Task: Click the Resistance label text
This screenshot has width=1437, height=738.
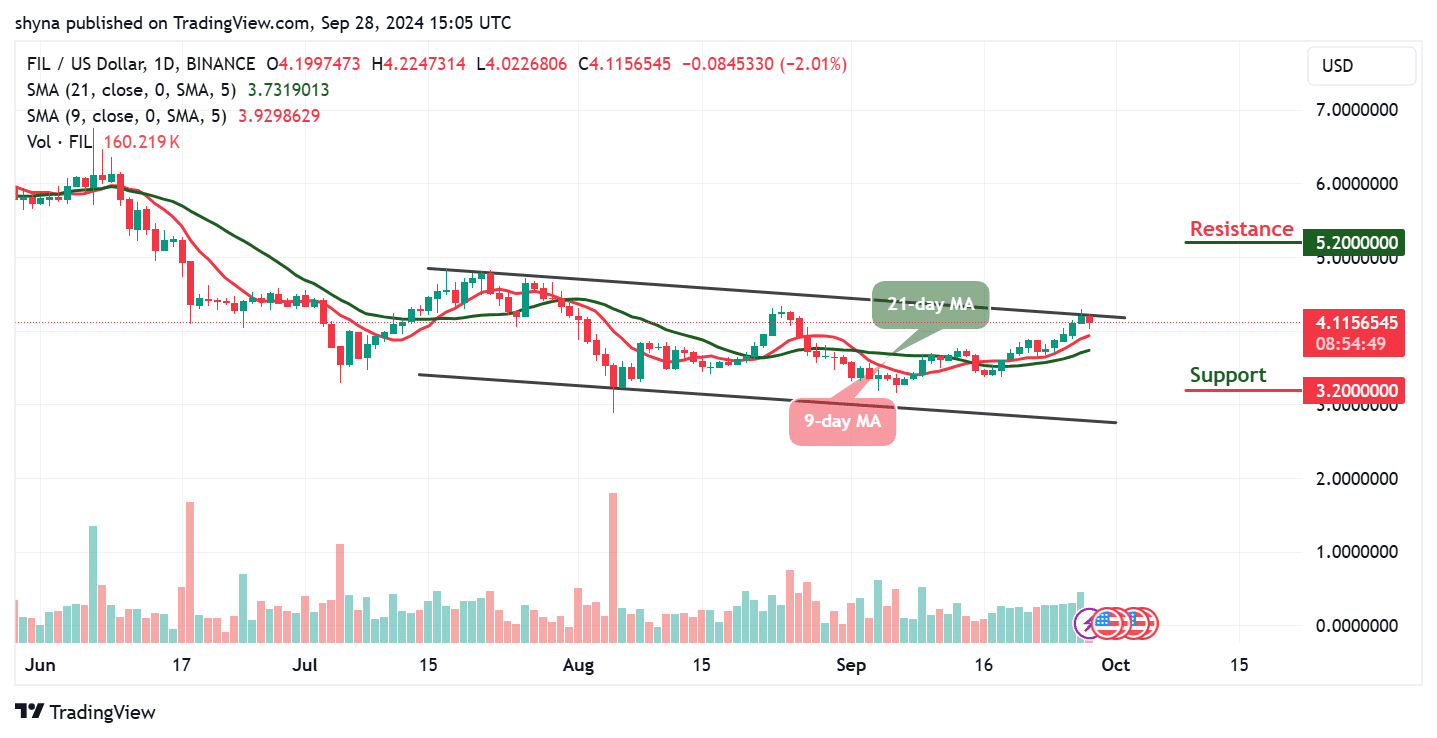Action: pyautogui.click(x=1241, y=229)
